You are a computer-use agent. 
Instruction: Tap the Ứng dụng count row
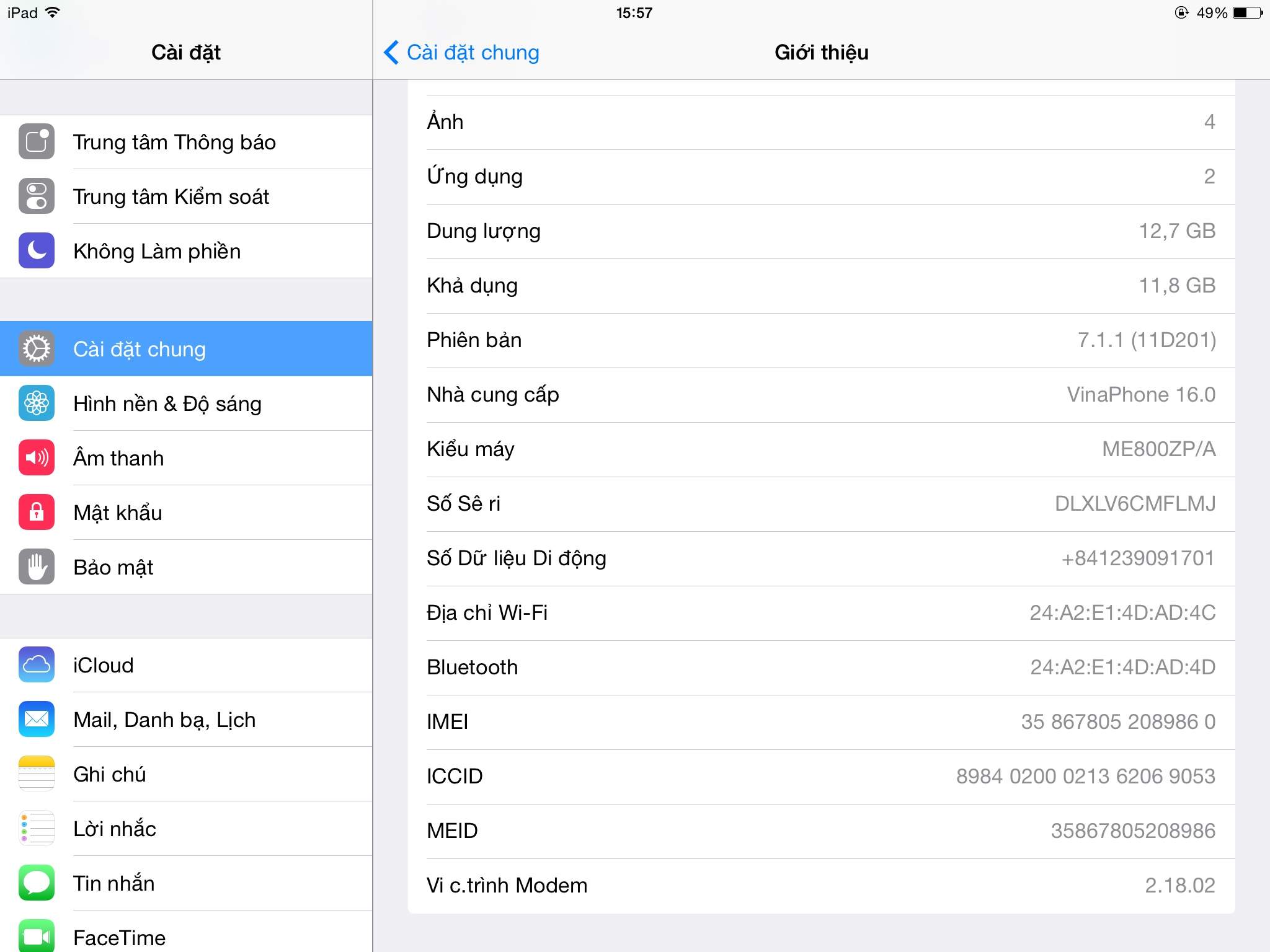coord(821,177)
